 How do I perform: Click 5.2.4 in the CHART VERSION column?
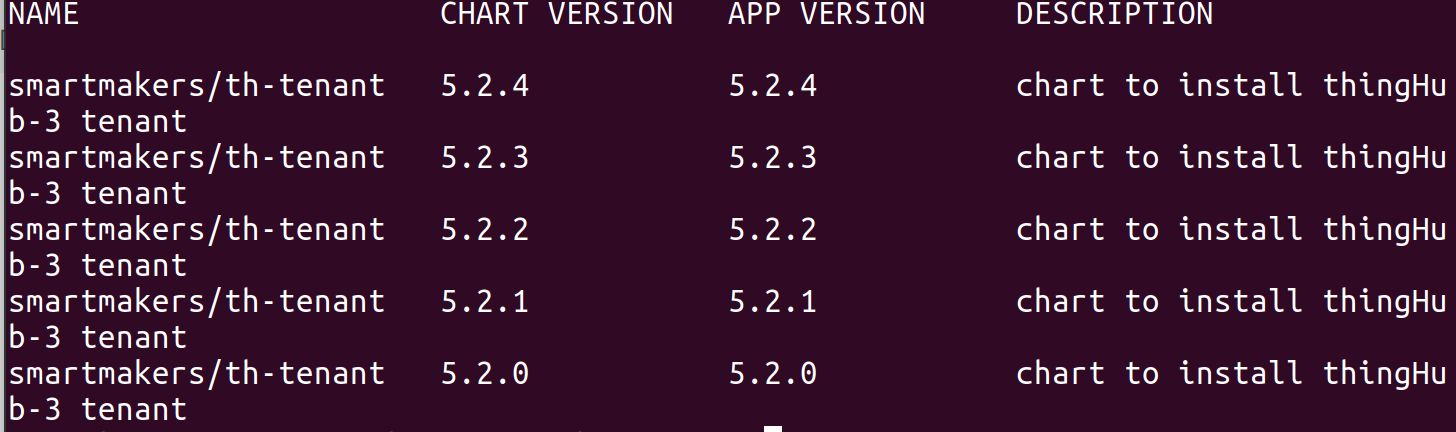[x=484, y=86]
